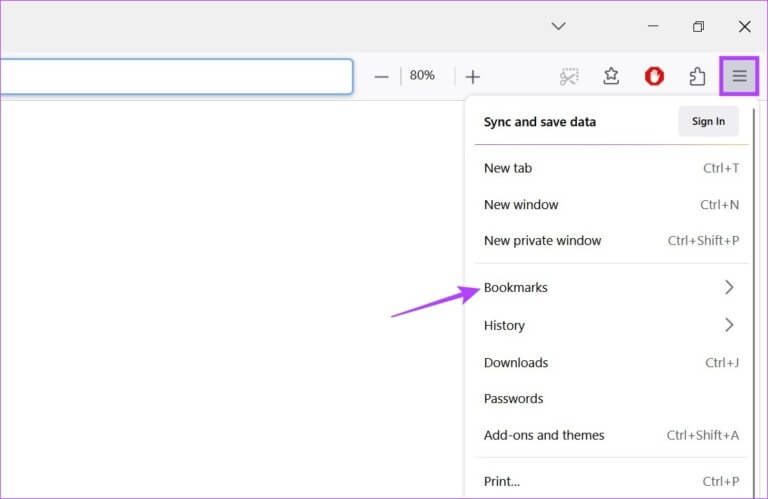Close the browser window
This screenshot has height=499, width=768.
744,26
